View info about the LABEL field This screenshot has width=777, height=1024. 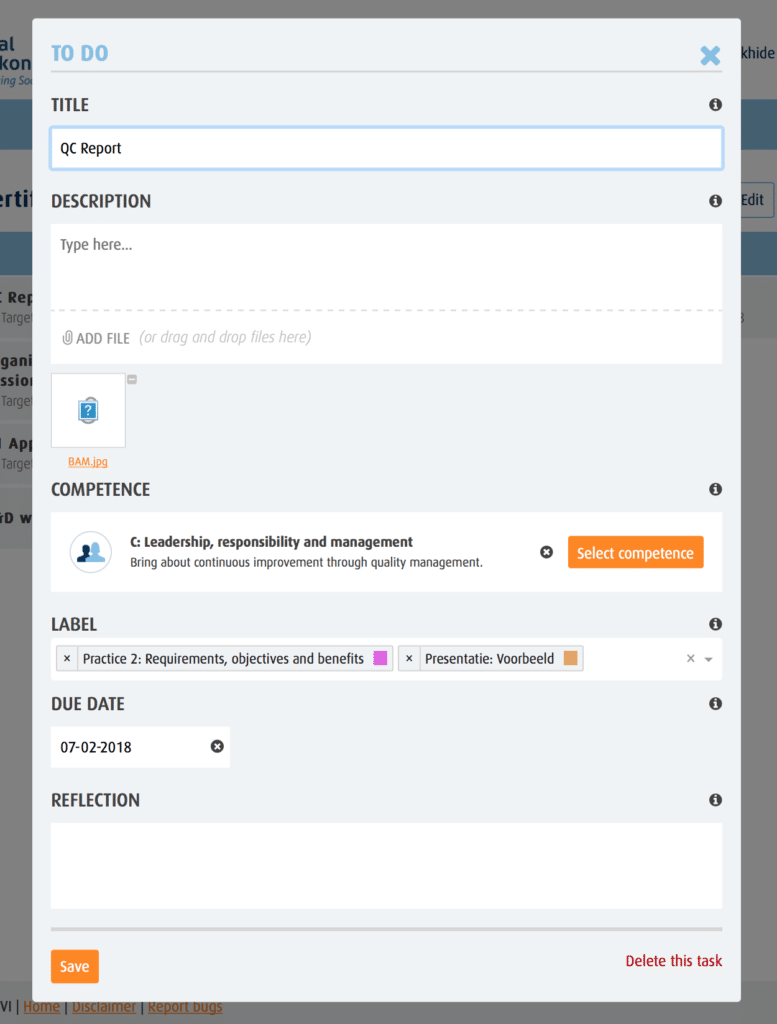(x=715, y=623)
